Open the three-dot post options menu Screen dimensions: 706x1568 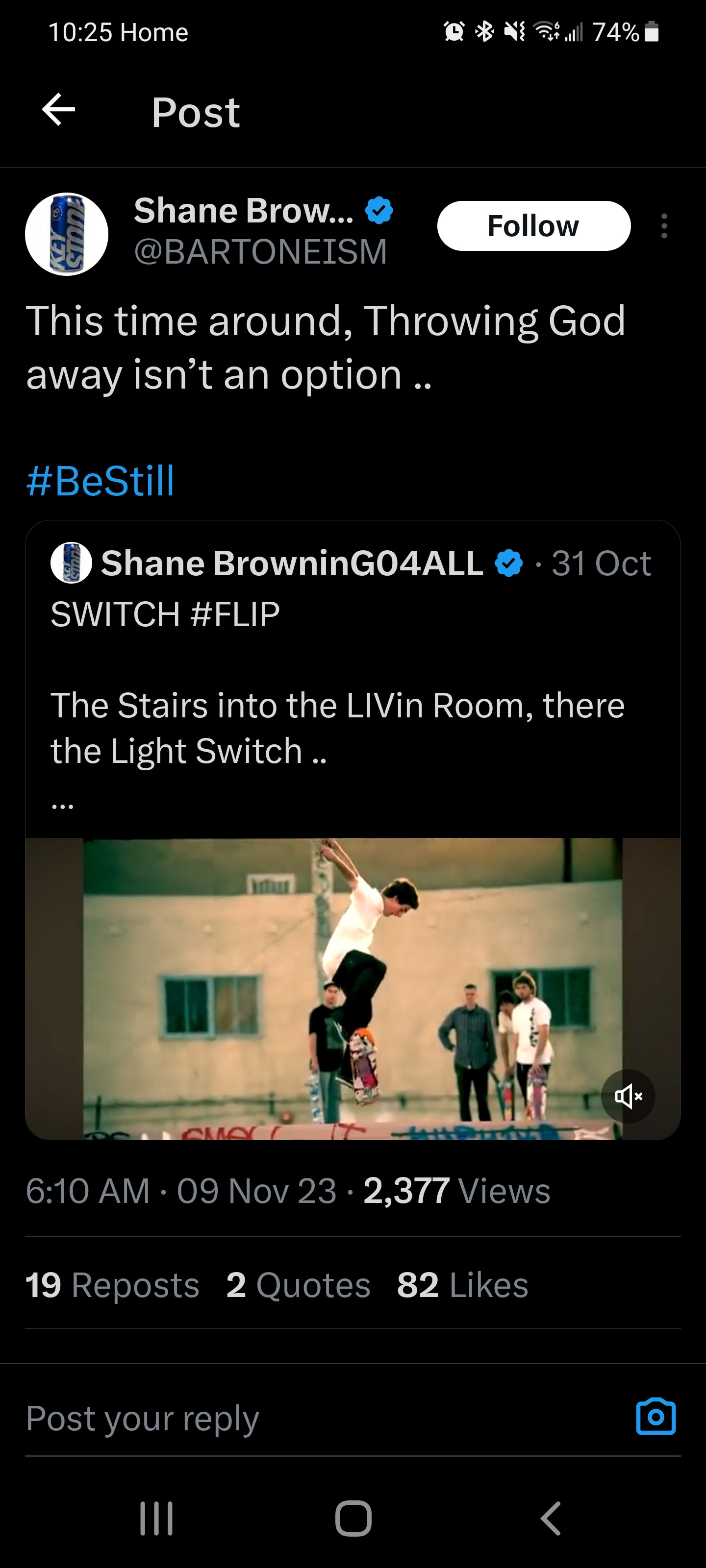click(664, 226)
